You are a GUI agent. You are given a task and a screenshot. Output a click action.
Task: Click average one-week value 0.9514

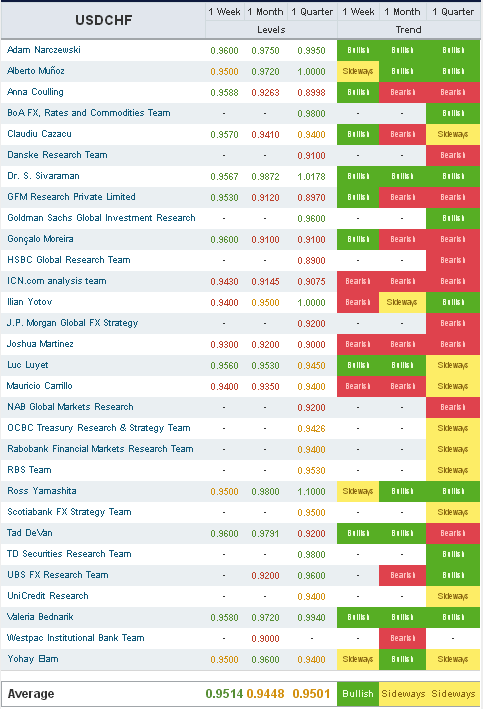click(224, 694)
